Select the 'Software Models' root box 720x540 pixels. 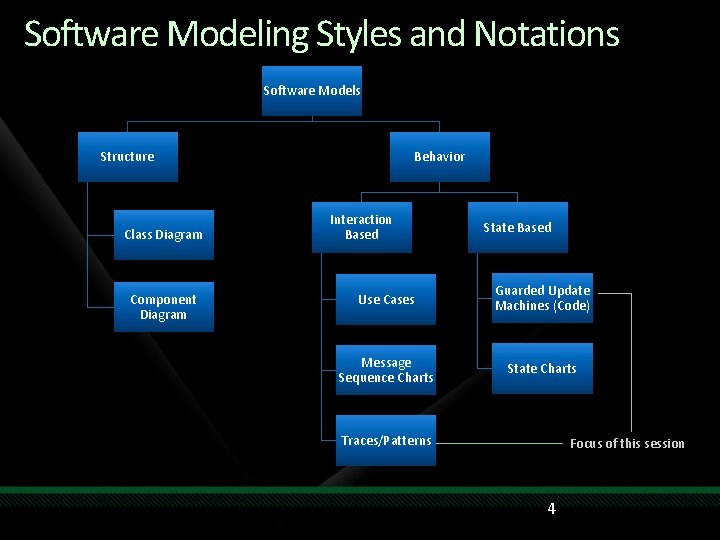(312, 91)
